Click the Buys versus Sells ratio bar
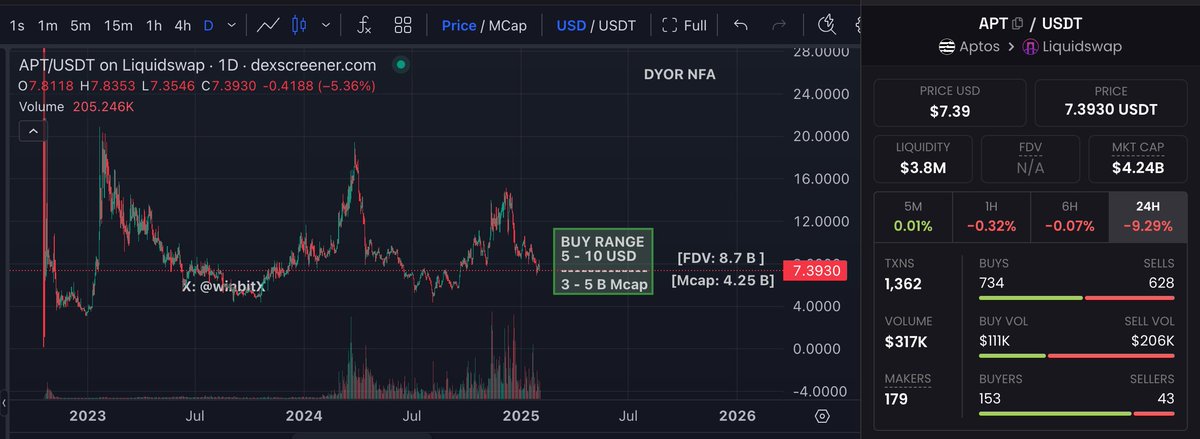 pos(1077,298)
